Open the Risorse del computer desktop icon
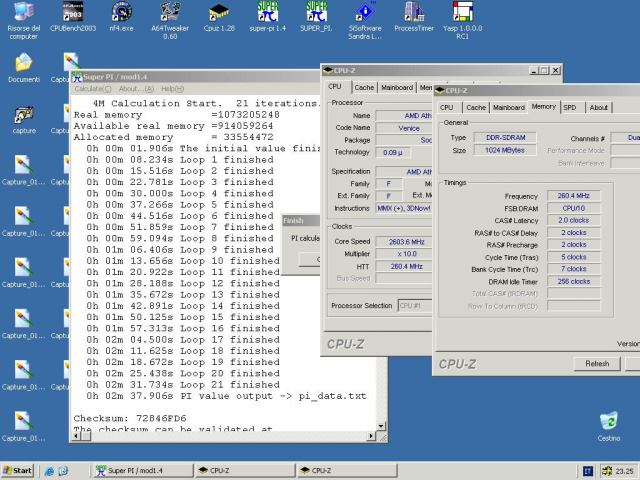The width and height of the screenshot is (640, 480). 24,20
